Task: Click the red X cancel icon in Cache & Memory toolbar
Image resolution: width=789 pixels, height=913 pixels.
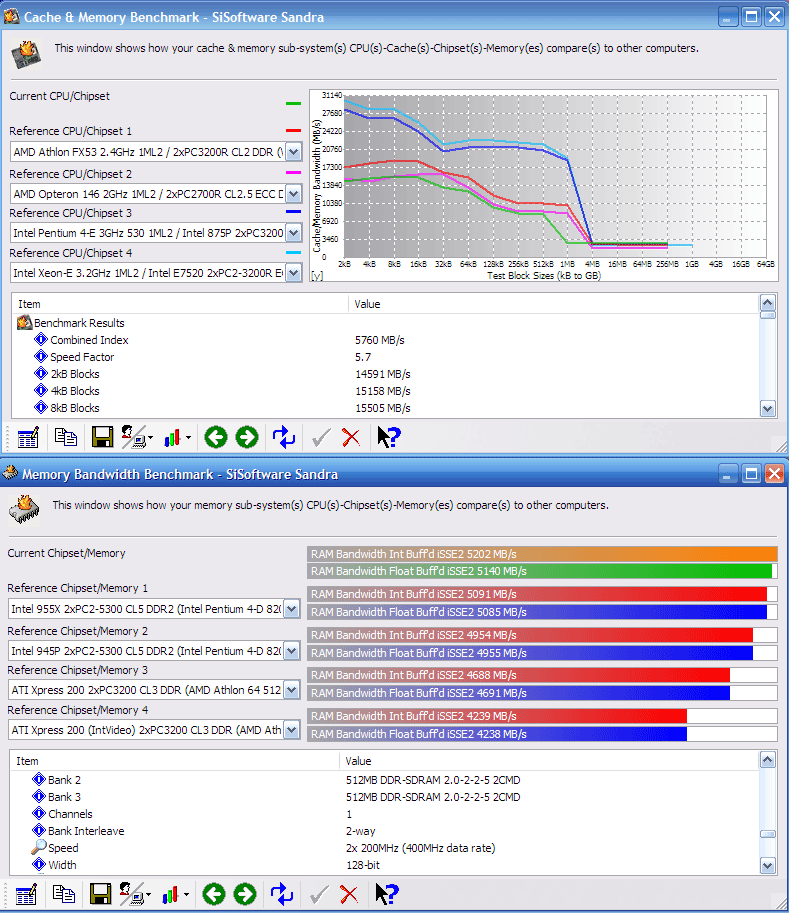Action: click(x=351, y=438)
